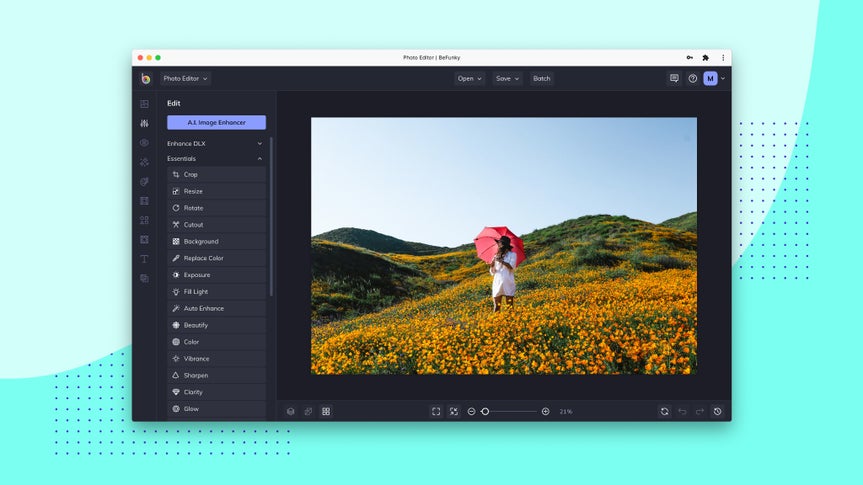Open the Textures sidebar icon
Screen dimensions: 863x485
(x=144, y=279)
